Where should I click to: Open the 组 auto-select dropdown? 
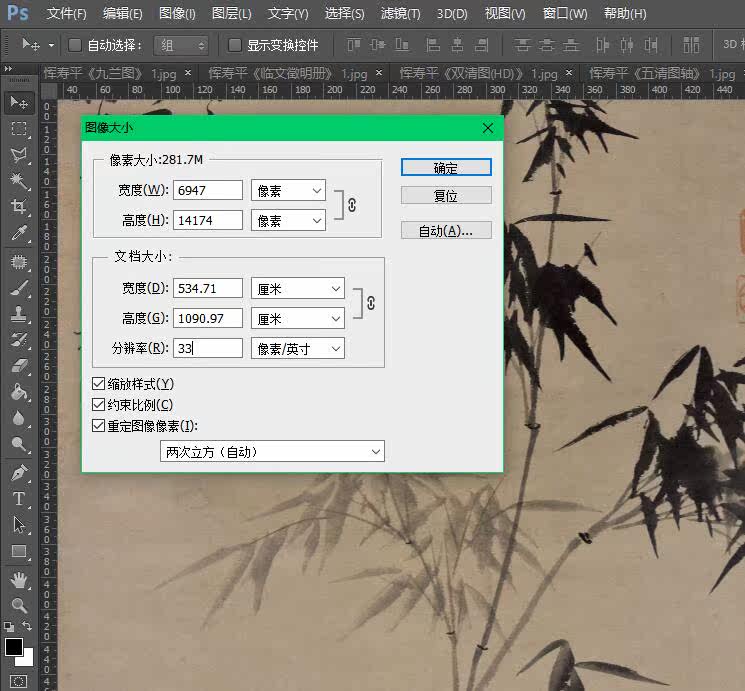coord(181,46)
